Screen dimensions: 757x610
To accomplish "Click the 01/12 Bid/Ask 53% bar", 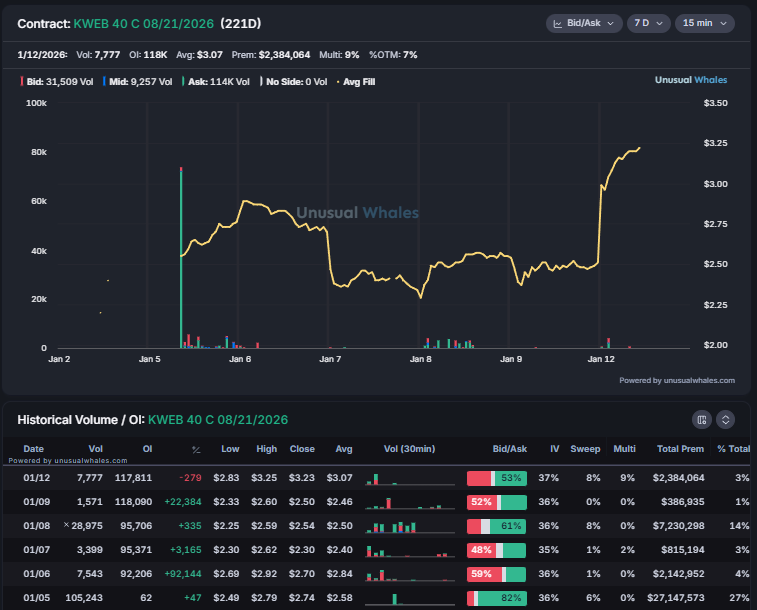I will click(497, 478).
